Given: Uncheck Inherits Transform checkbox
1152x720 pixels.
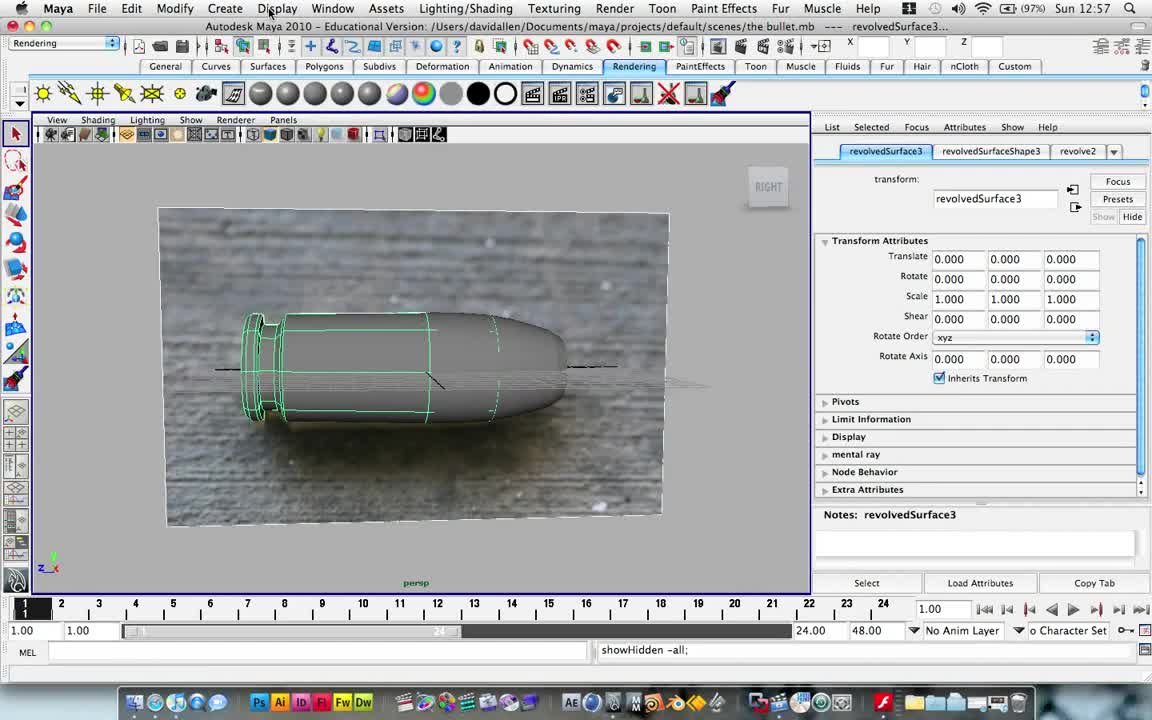Looking at the screenshot, I should [939, 378].
